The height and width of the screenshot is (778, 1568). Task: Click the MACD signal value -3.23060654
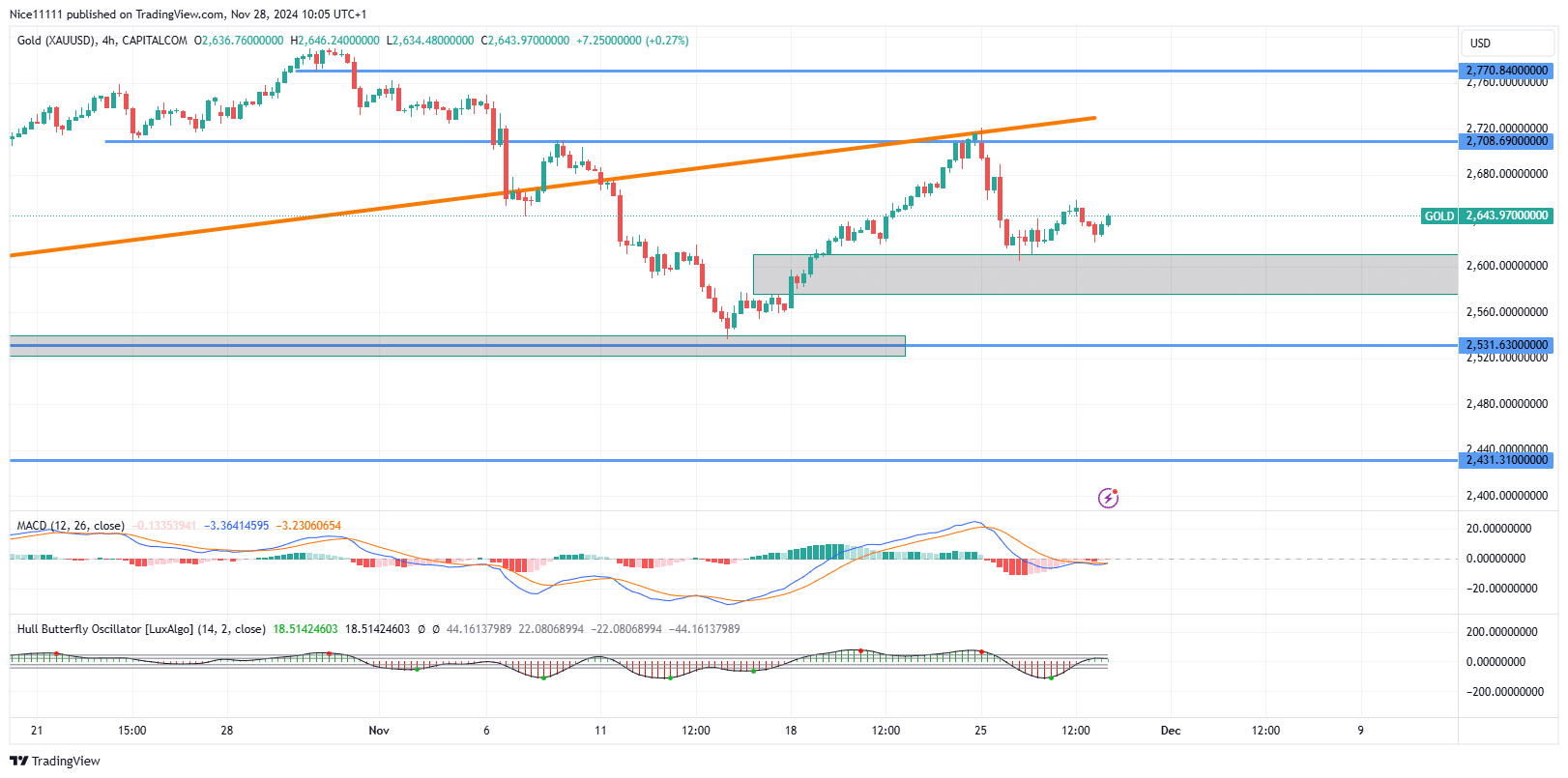point(308,526)
